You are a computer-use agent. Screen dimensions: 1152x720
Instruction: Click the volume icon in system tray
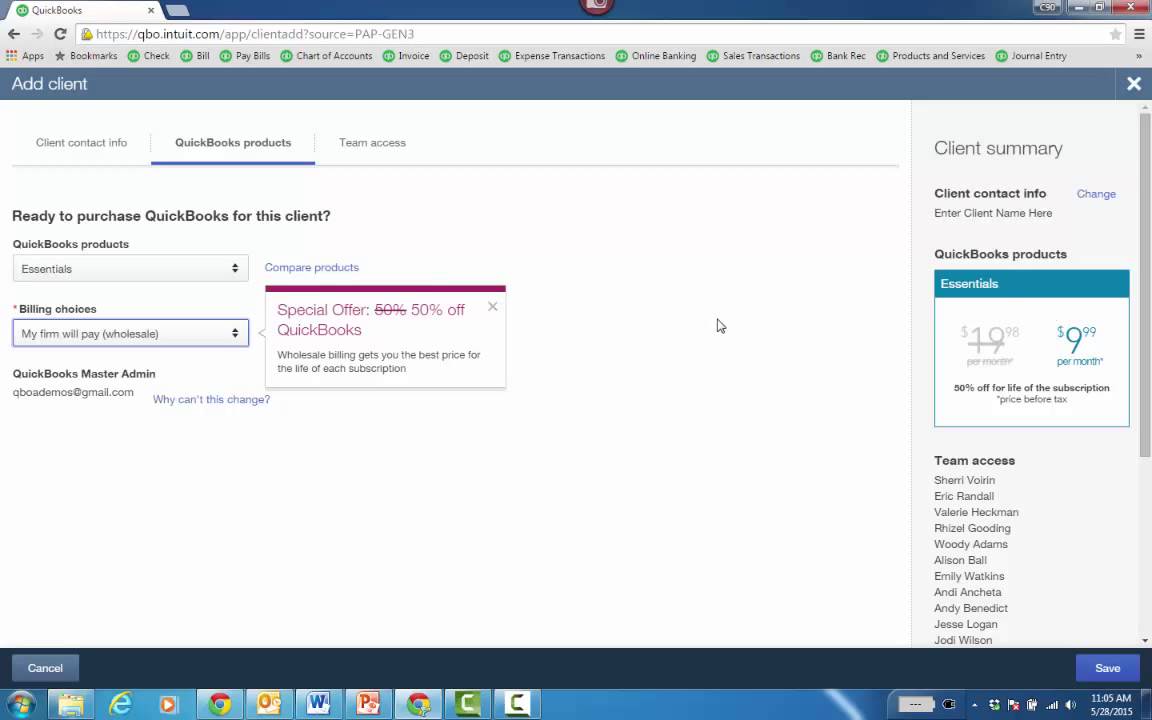click(1070, 705)
